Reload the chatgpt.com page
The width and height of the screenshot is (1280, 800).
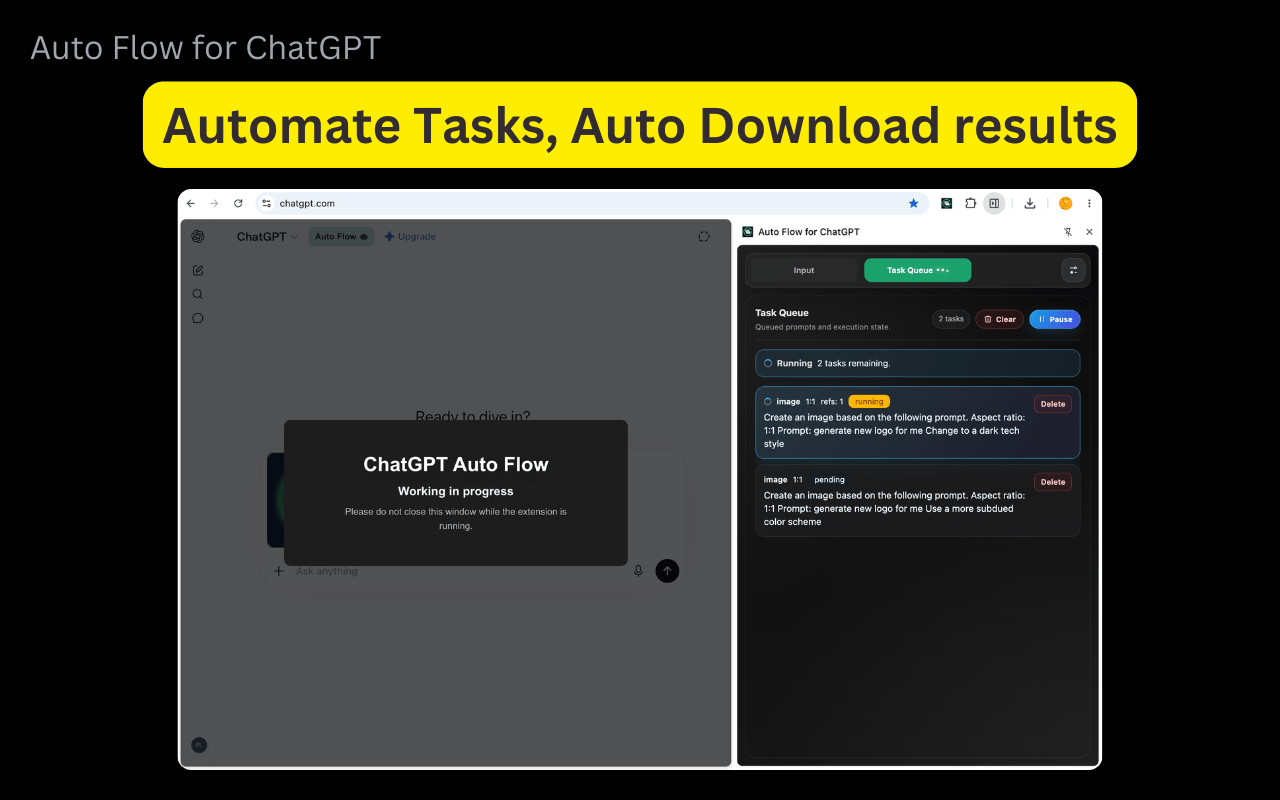[238, 203]
